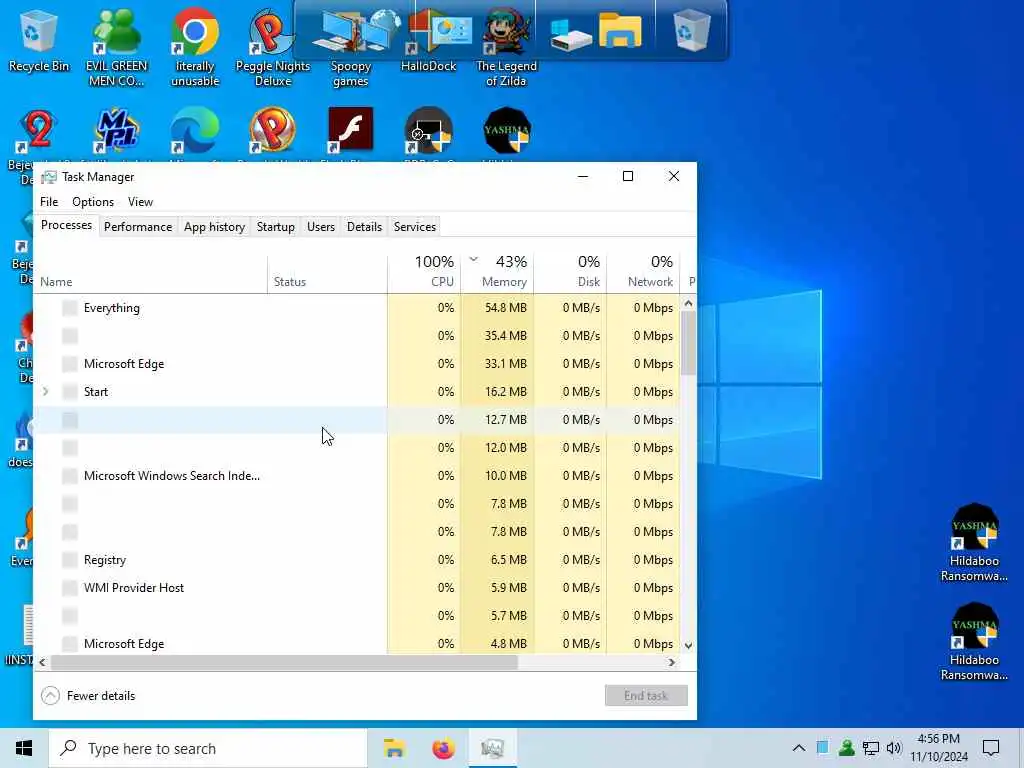This screenshot has width=1024, height=768.
Task: Select the Processes tab
Action: click(x=66, y=225)
